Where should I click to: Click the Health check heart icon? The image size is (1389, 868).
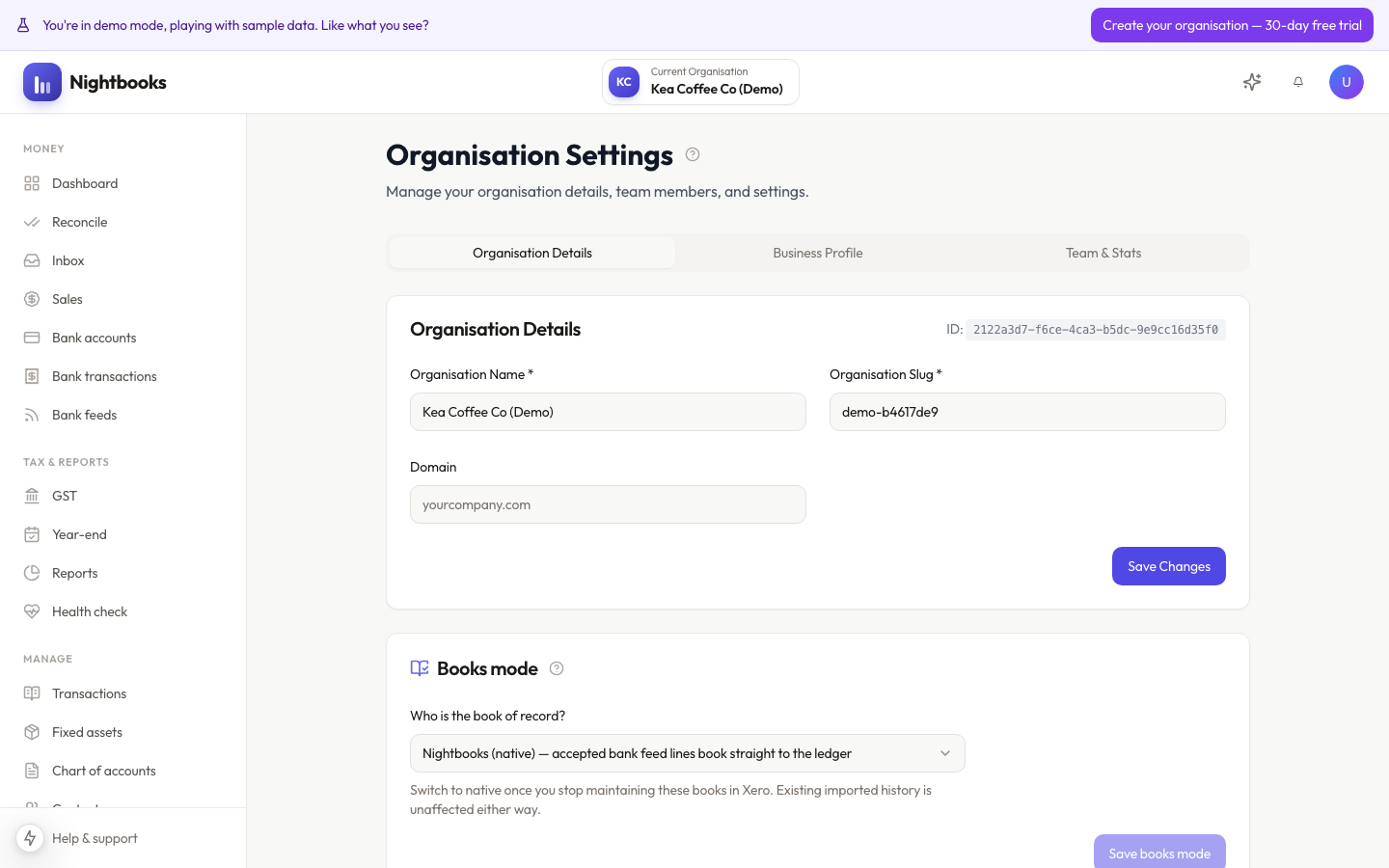coord(32,611)
